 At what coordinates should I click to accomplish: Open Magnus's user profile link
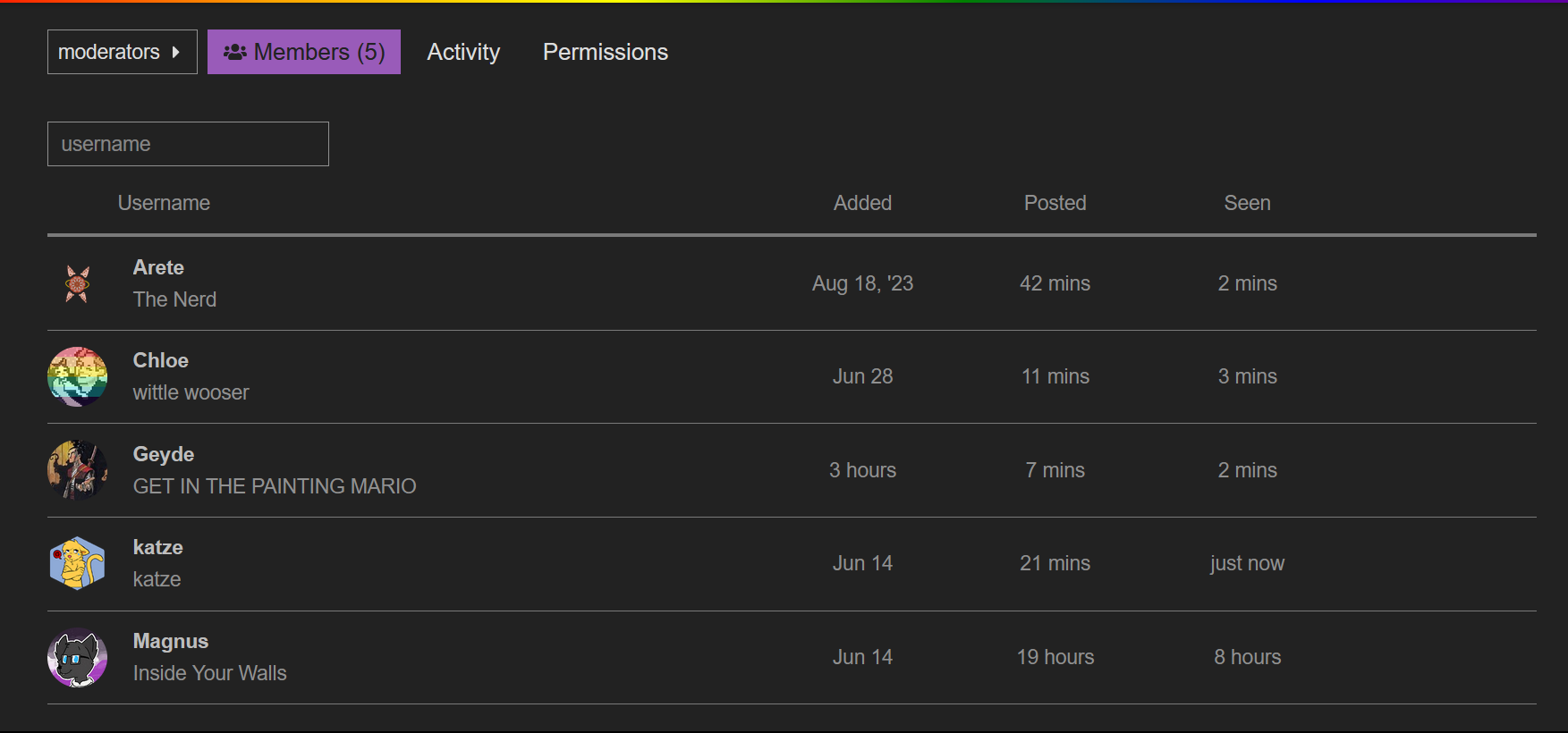(x=171, y=641)
